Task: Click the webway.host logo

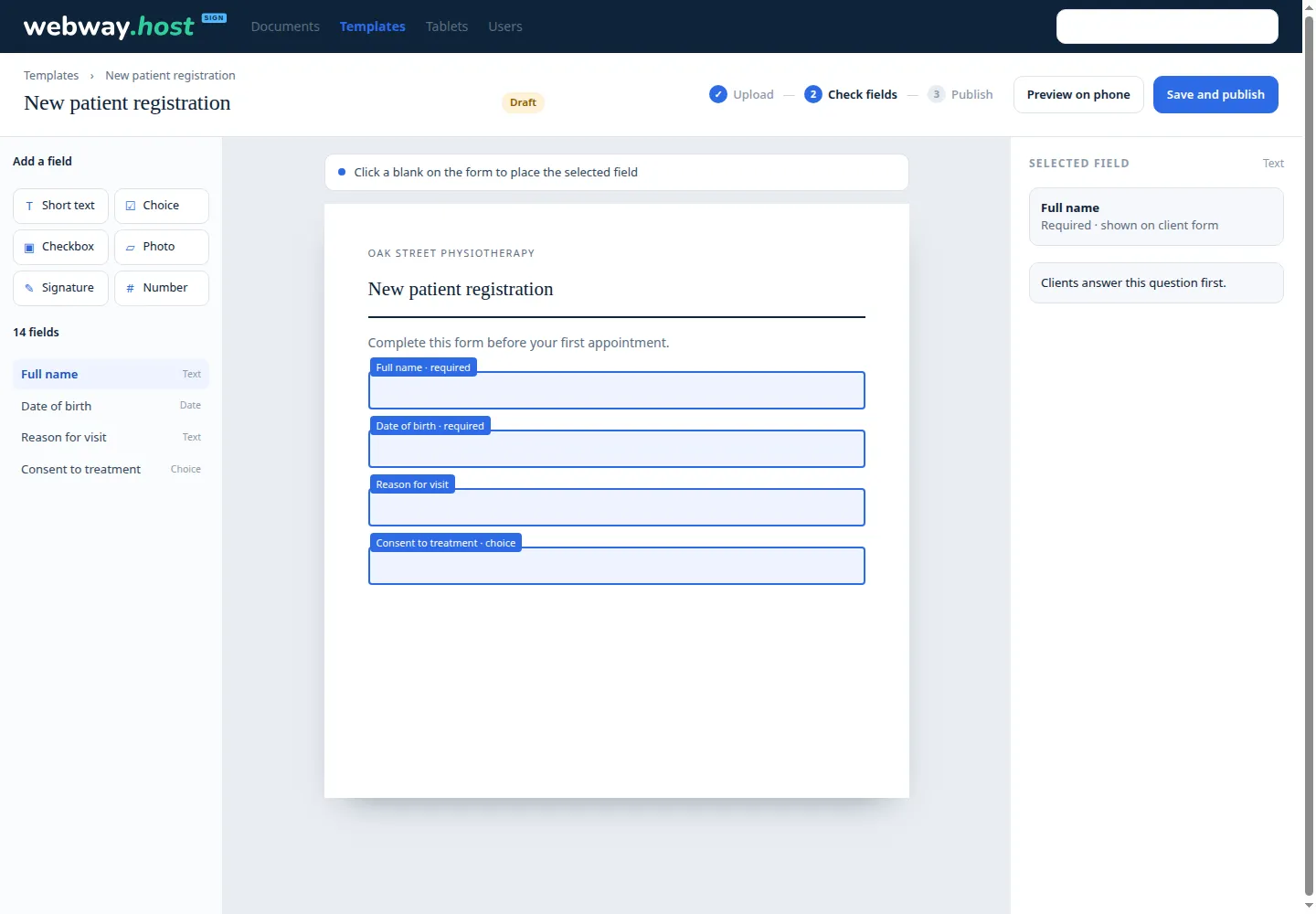Action: tap(124, 26)
